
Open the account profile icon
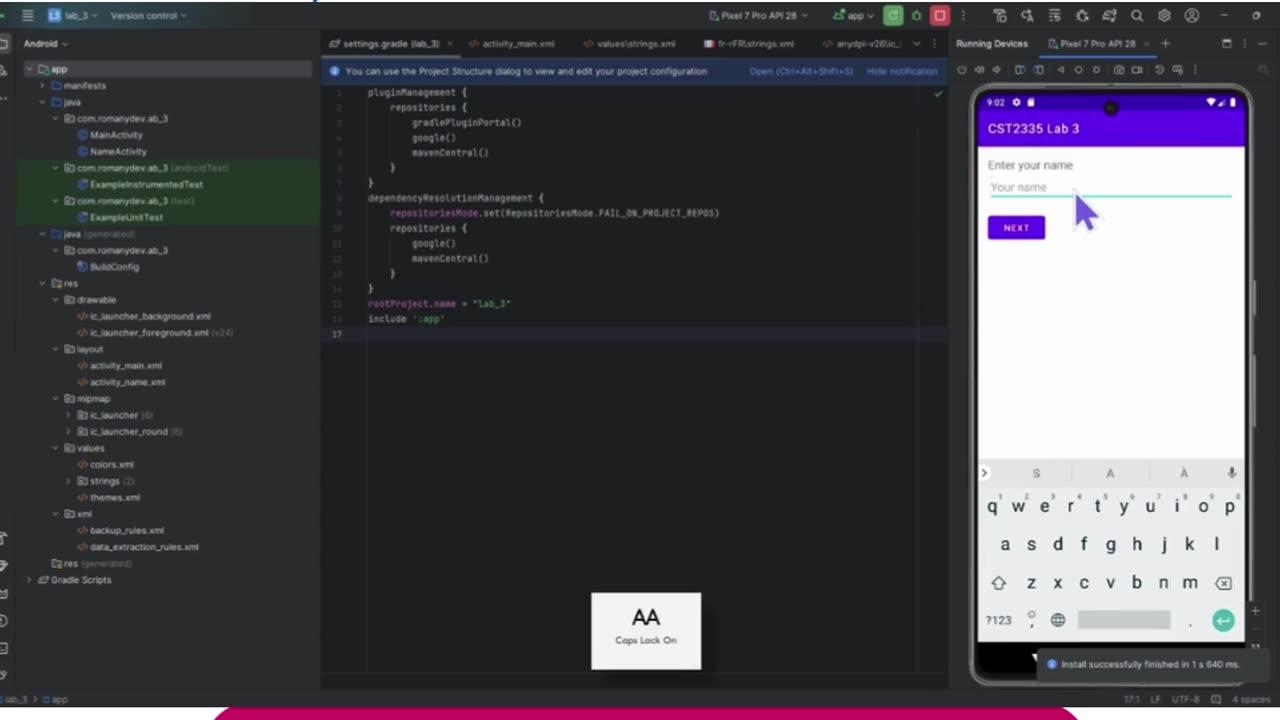coord(1192,16)
